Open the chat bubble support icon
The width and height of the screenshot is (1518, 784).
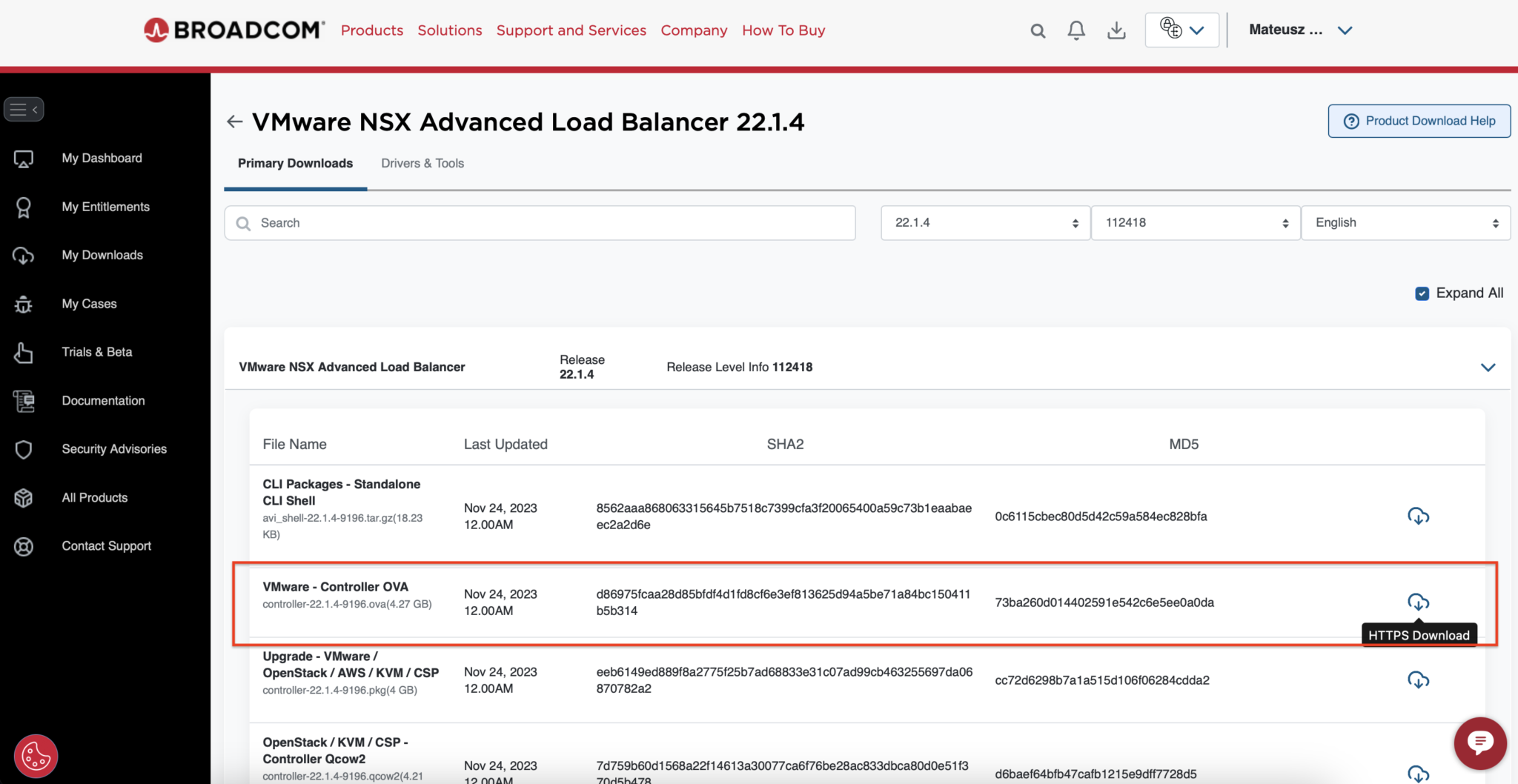tap(1480, 743)
